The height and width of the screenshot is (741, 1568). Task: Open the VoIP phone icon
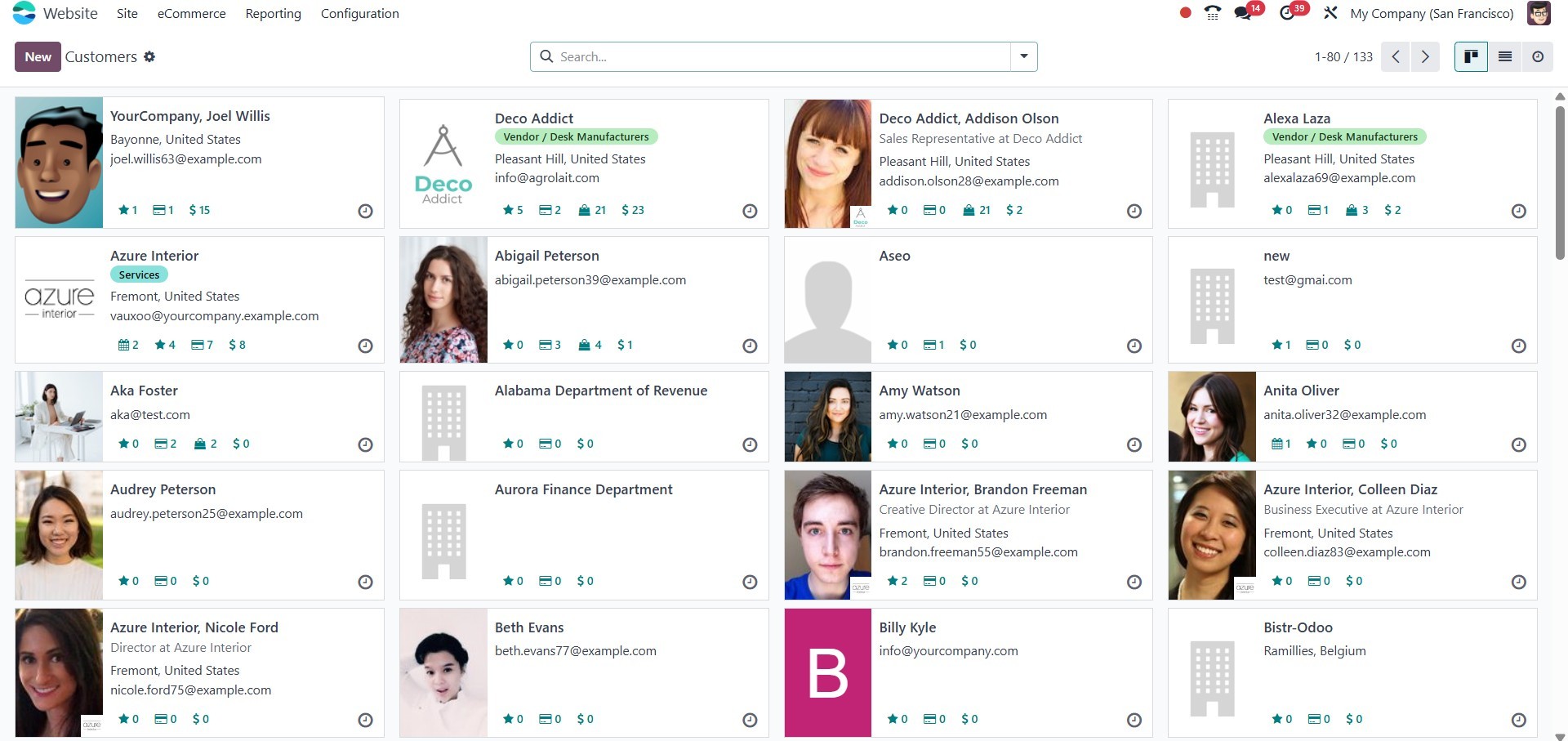point(1213,13)
